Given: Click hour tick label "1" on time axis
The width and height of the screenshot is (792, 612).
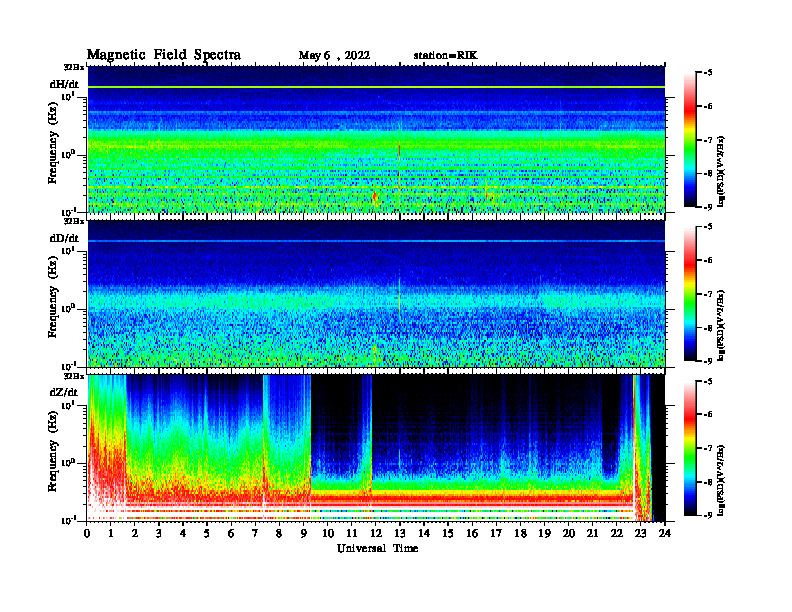Looking at the screenshot, I should pyautogui.click(x=111, y=533).
